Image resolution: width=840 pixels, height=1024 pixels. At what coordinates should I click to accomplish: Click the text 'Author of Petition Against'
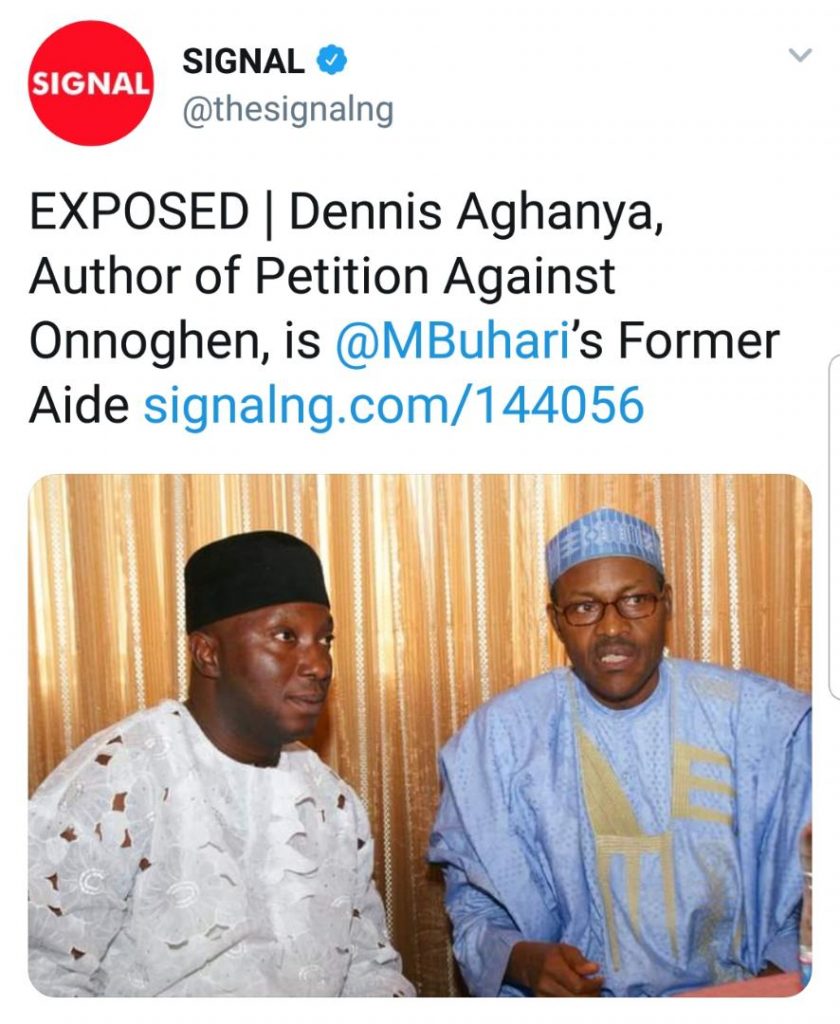[322, 277]
